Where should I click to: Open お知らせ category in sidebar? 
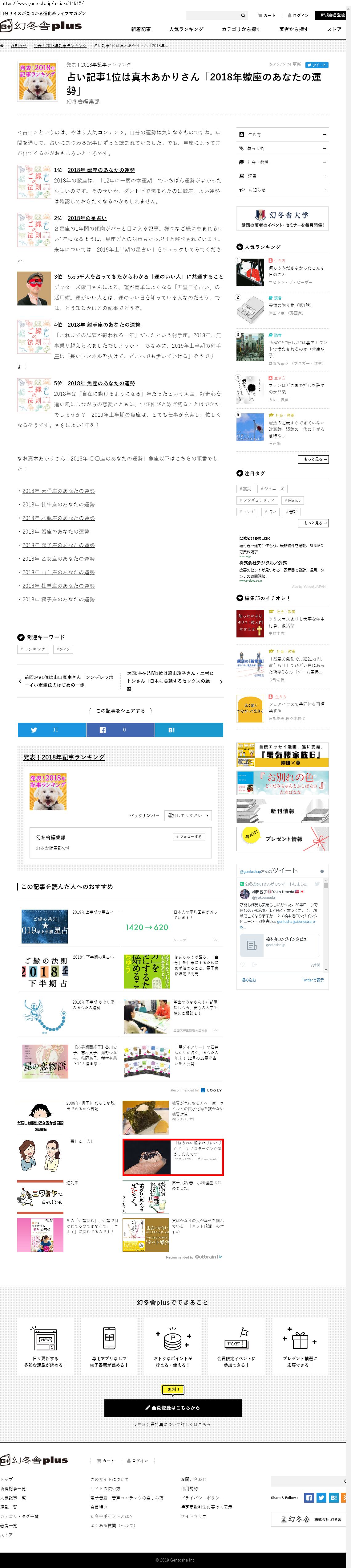[283, 190]
